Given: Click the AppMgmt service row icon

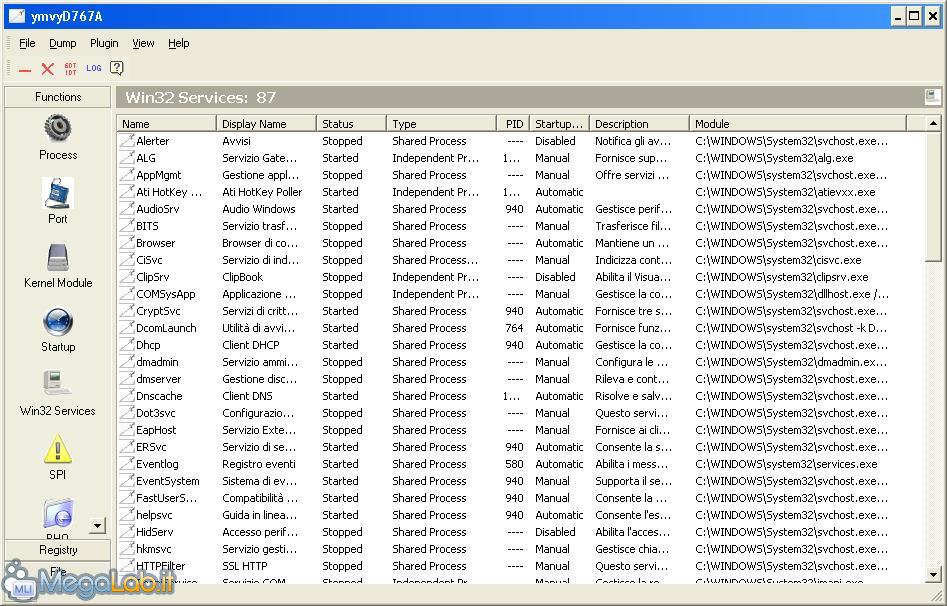Looking at the screenshot, I should click(x=127, y=175).
